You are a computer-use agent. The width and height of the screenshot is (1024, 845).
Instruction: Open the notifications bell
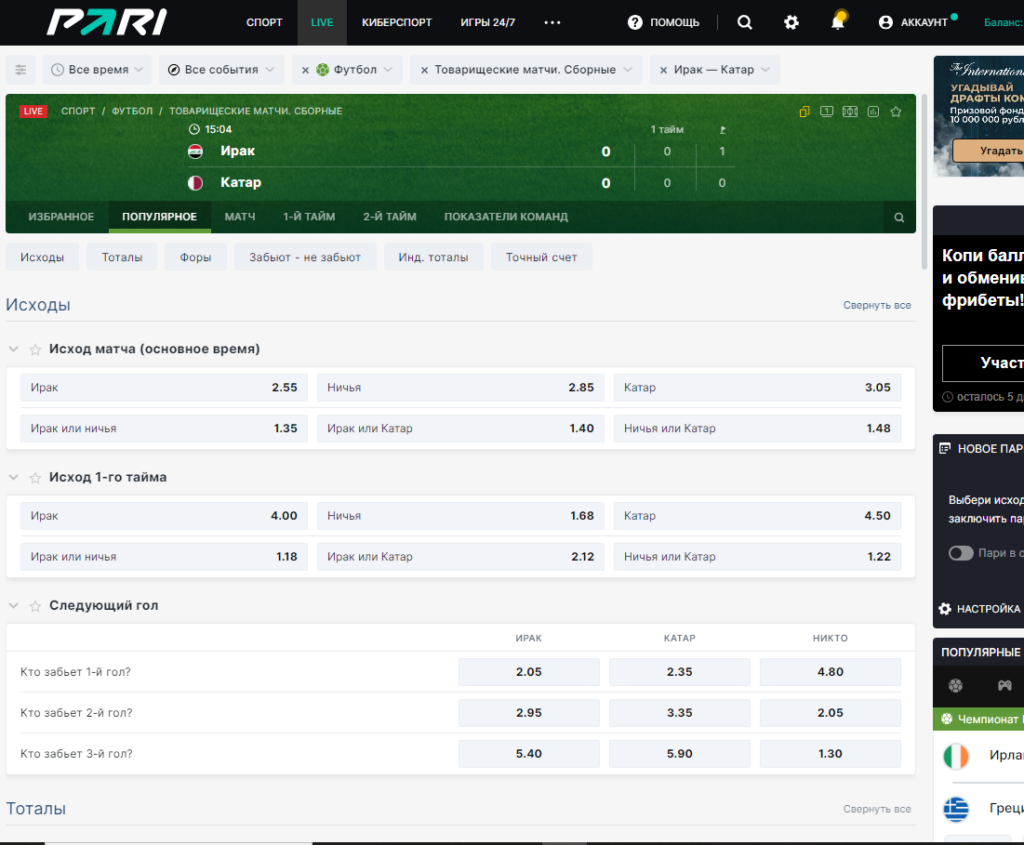click(x=837, y=22)
